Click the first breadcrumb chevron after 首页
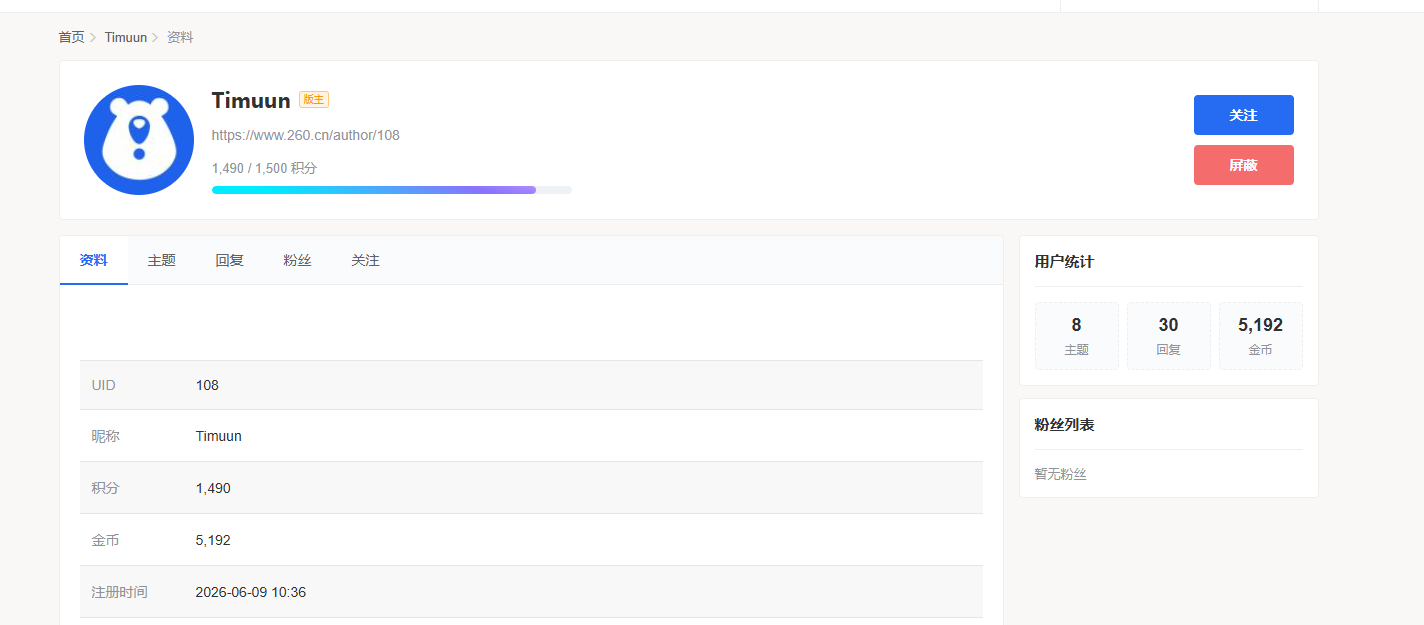1424x625 pixels. coord(93,38)
